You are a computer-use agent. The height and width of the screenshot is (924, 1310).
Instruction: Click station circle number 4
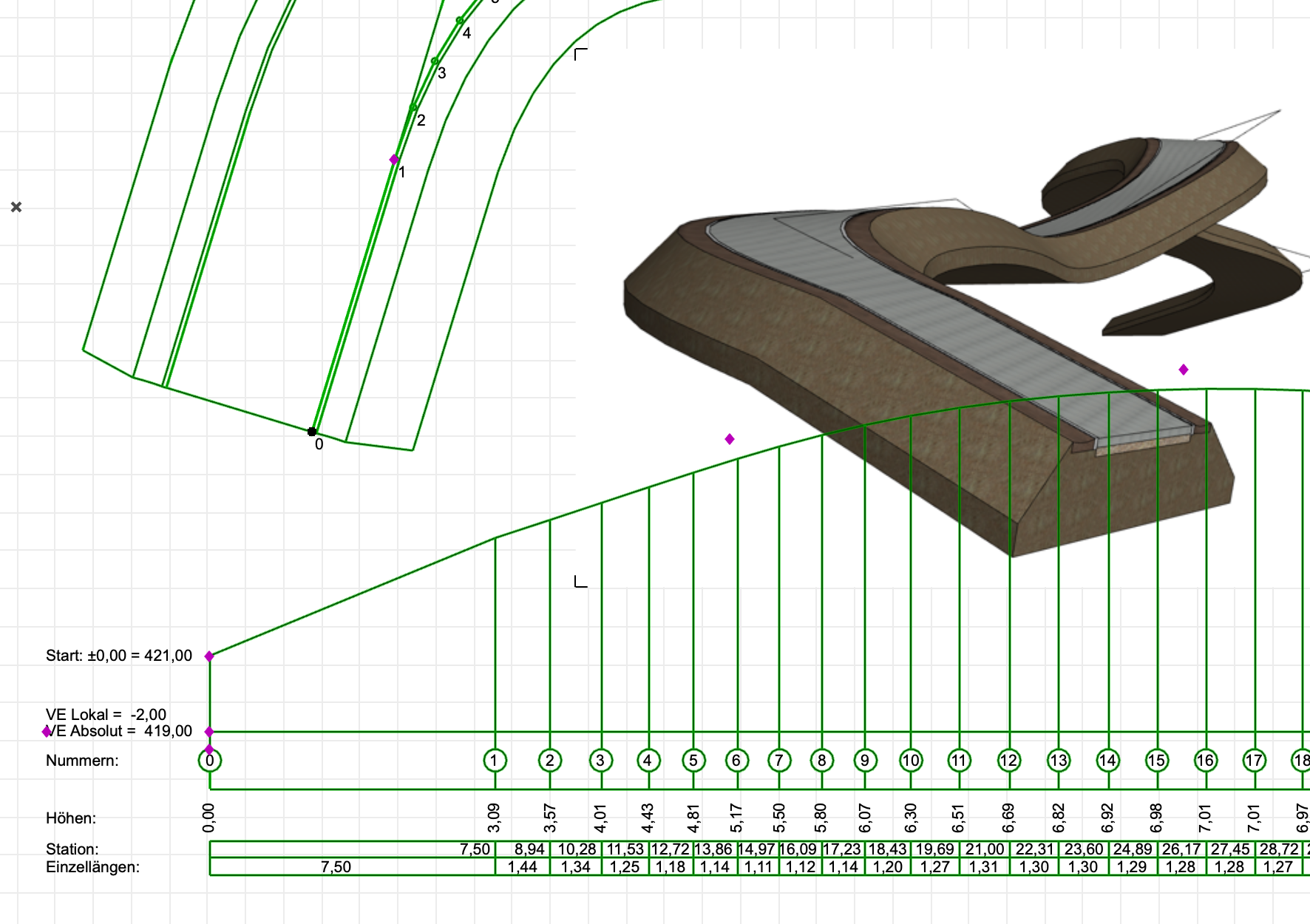pyautogui.click(x=648, y=758)
